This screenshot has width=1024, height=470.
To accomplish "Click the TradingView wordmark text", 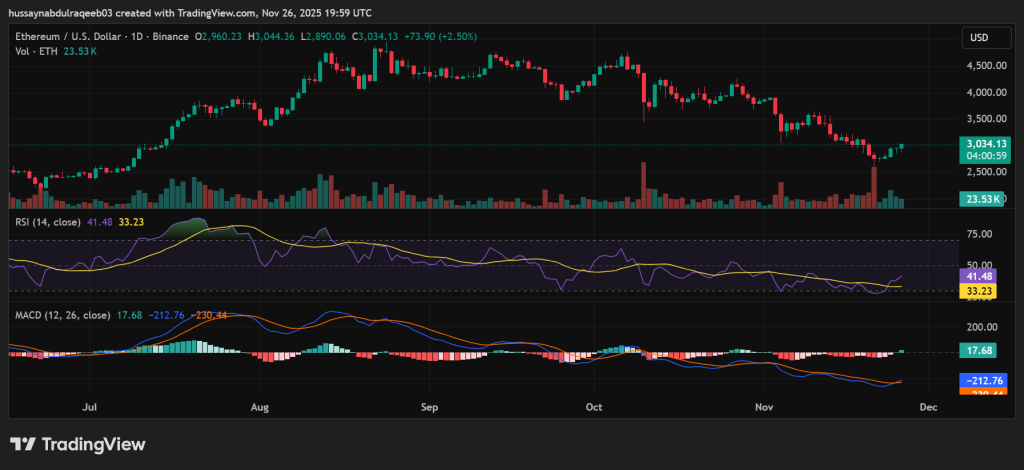I will point(92,444).
